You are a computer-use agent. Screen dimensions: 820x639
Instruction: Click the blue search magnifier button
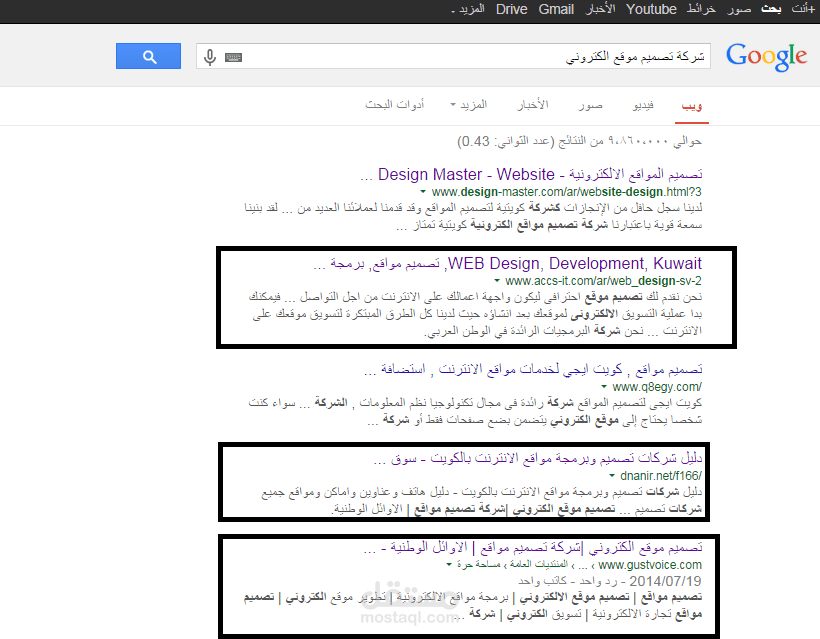pos(149,56)
